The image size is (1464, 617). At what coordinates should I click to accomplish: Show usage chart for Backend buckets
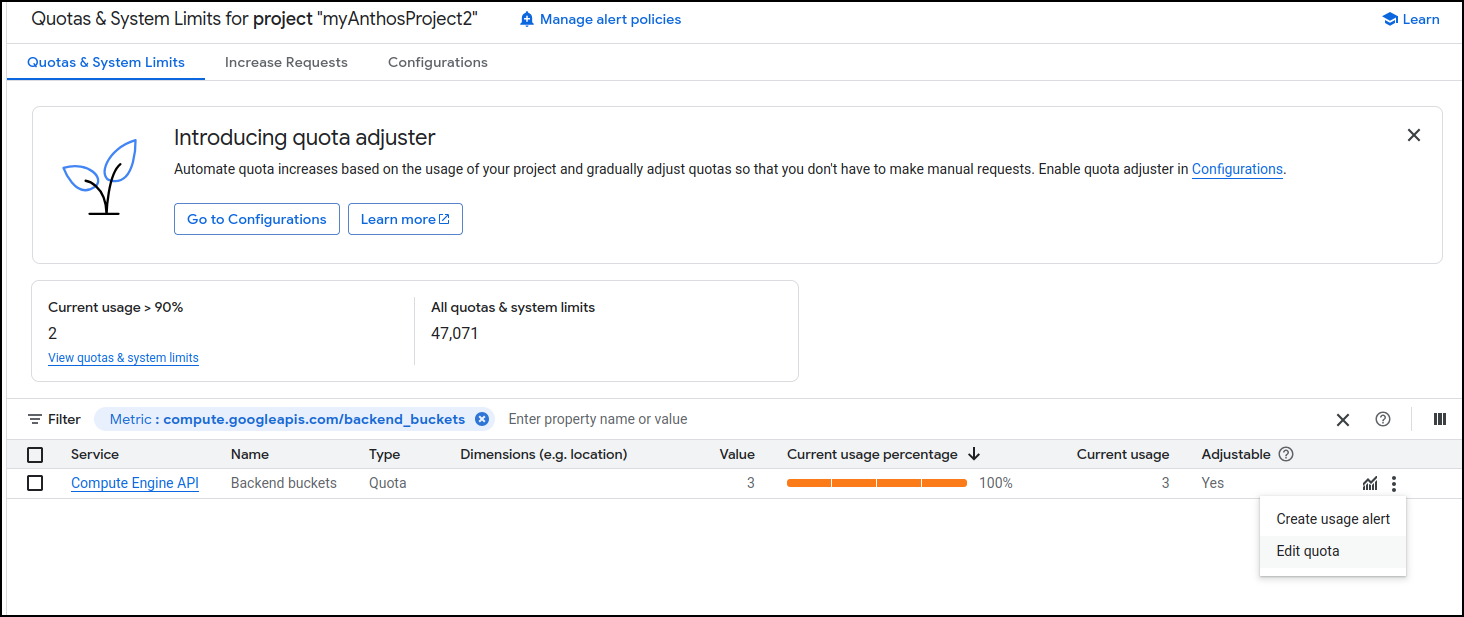[x=1370, y=484]
